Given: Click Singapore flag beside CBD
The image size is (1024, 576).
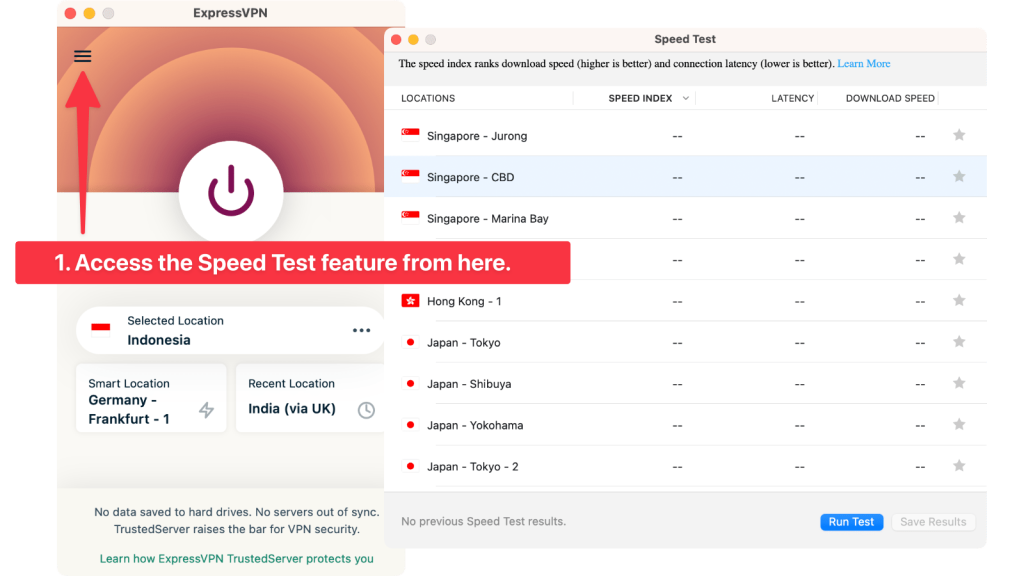Looking at the screenshot, I should pyautogui.click(x=410, y=176).
